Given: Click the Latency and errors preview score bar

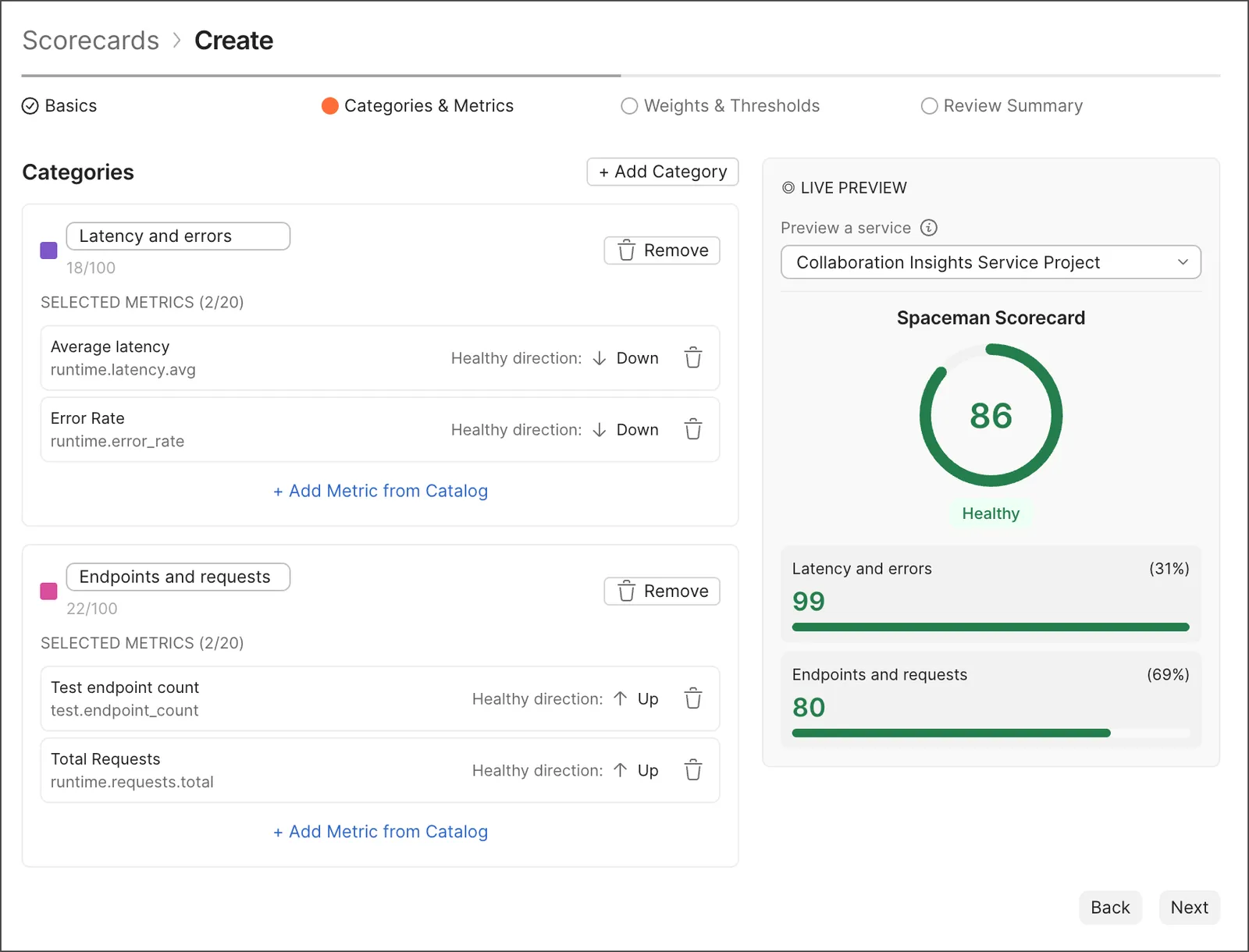Looking at the screenshot, I should coord(991,627).
